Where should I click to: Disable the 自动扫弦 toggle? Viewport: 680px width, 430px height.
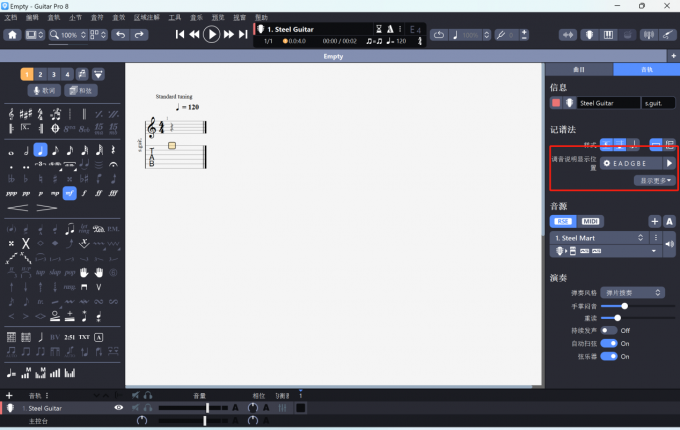(x=607, y=343)
